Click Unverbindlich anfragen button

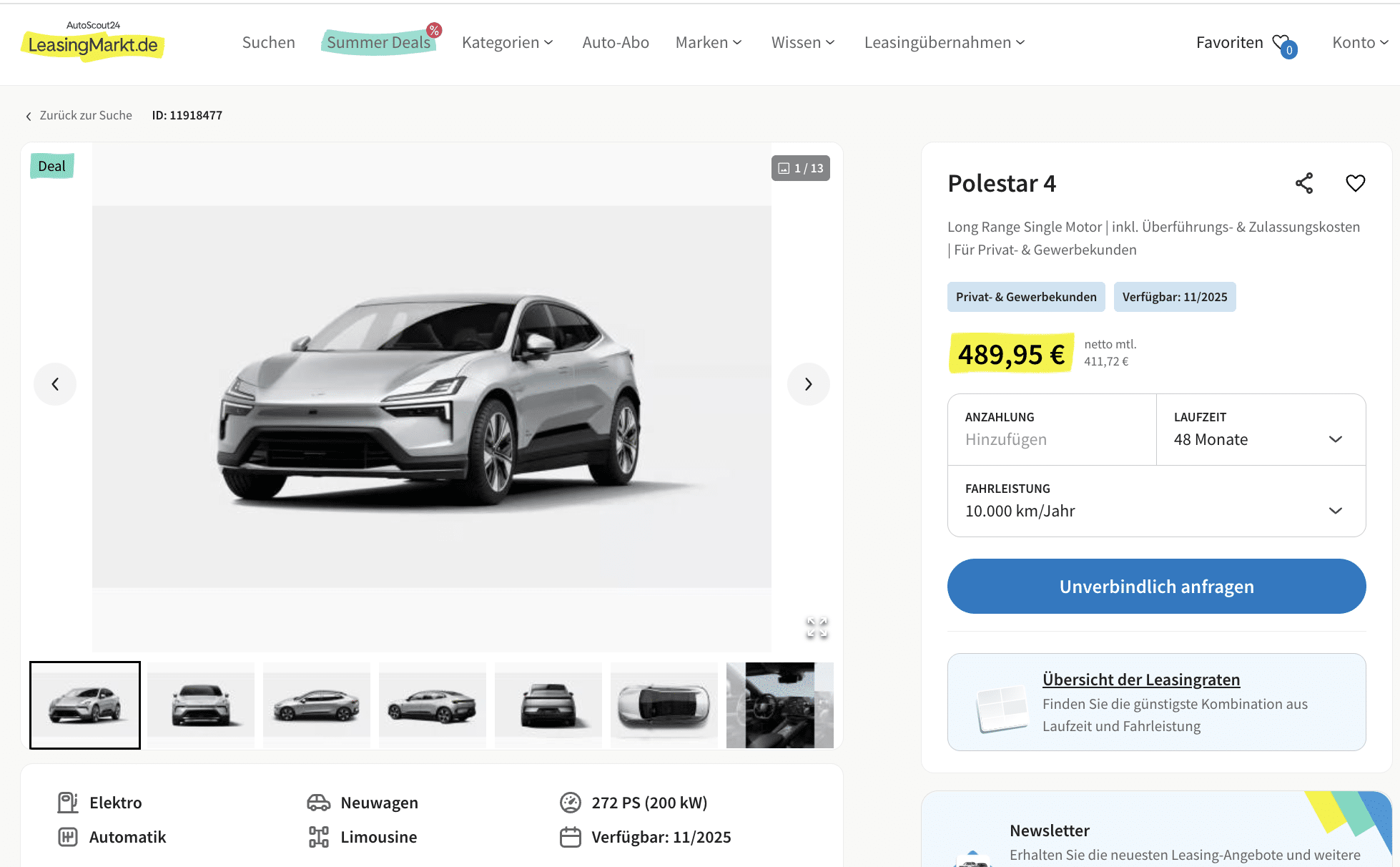click(x=1157, y=586)
